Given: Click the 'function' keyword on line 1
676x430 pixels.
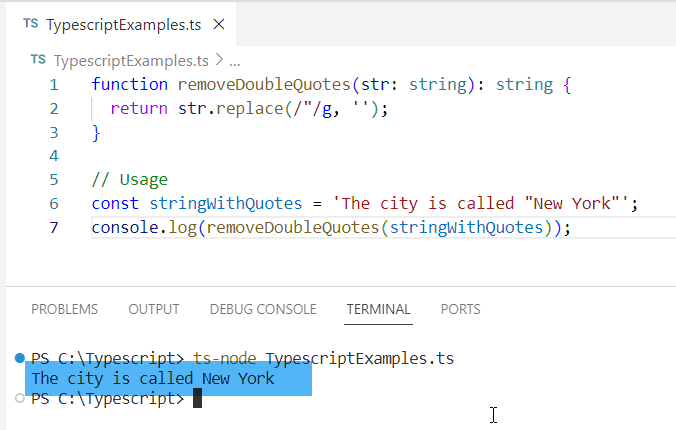Looking at the screenshot, I should click(x=129, y=85).
